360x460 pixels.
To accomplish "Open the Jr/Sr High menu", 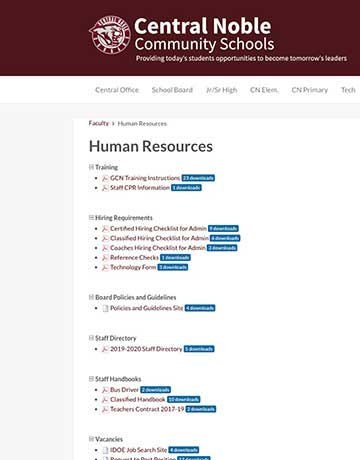I will coord(222,90).
